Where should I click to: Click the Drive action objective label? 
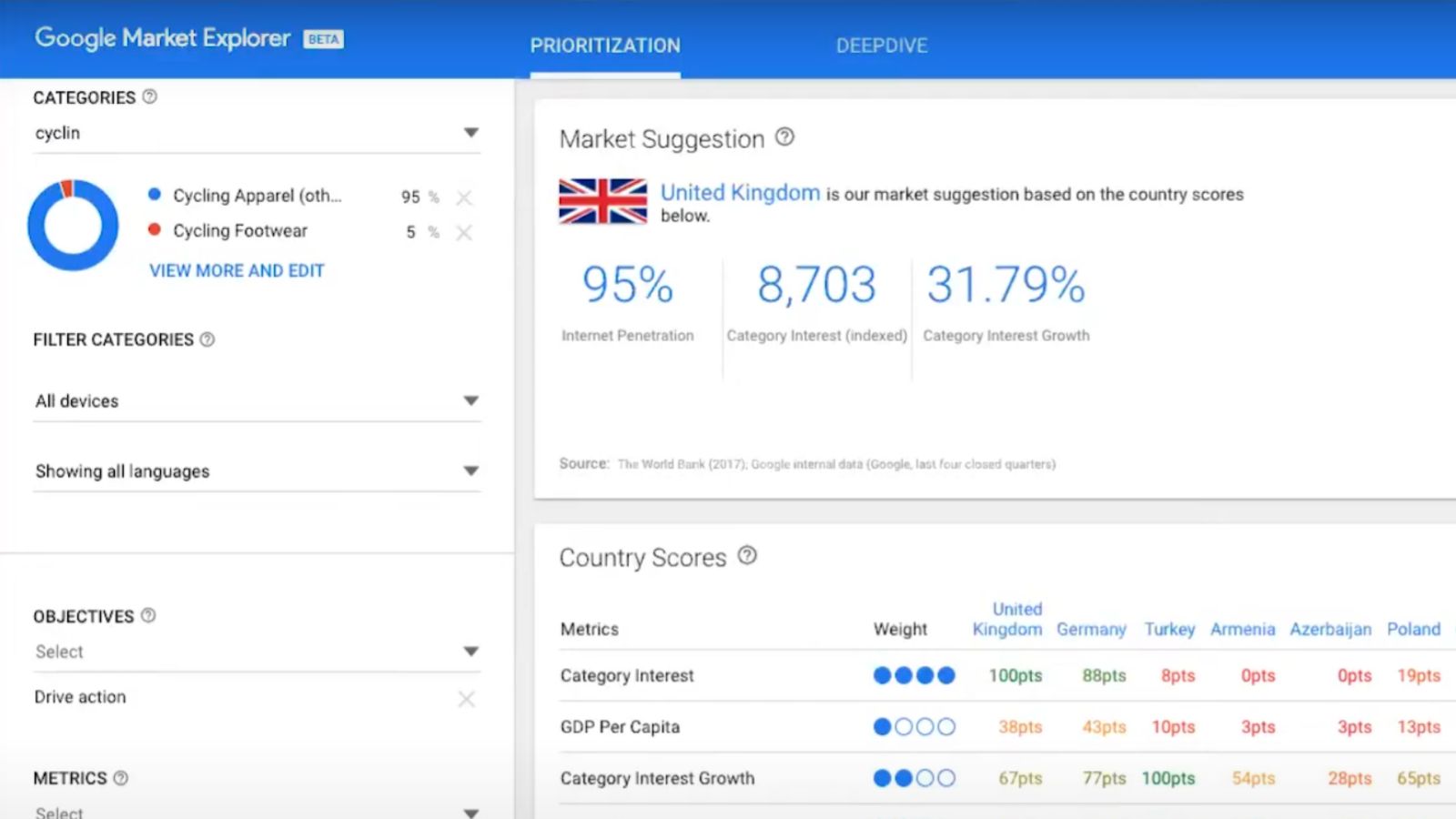point(80,697)
